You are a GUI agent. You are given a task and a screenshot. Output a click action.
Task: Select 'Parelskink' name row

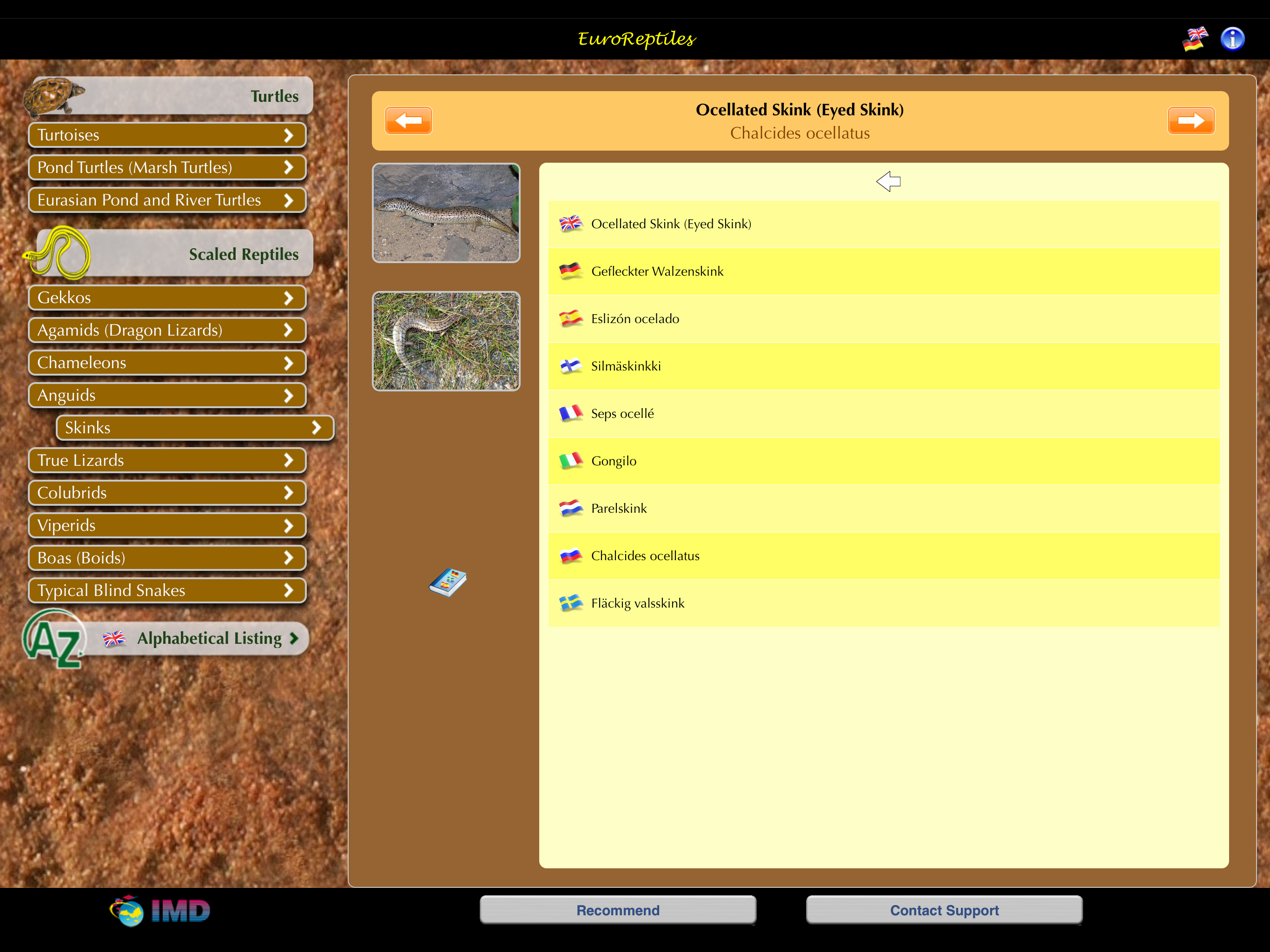coord(884,508)
